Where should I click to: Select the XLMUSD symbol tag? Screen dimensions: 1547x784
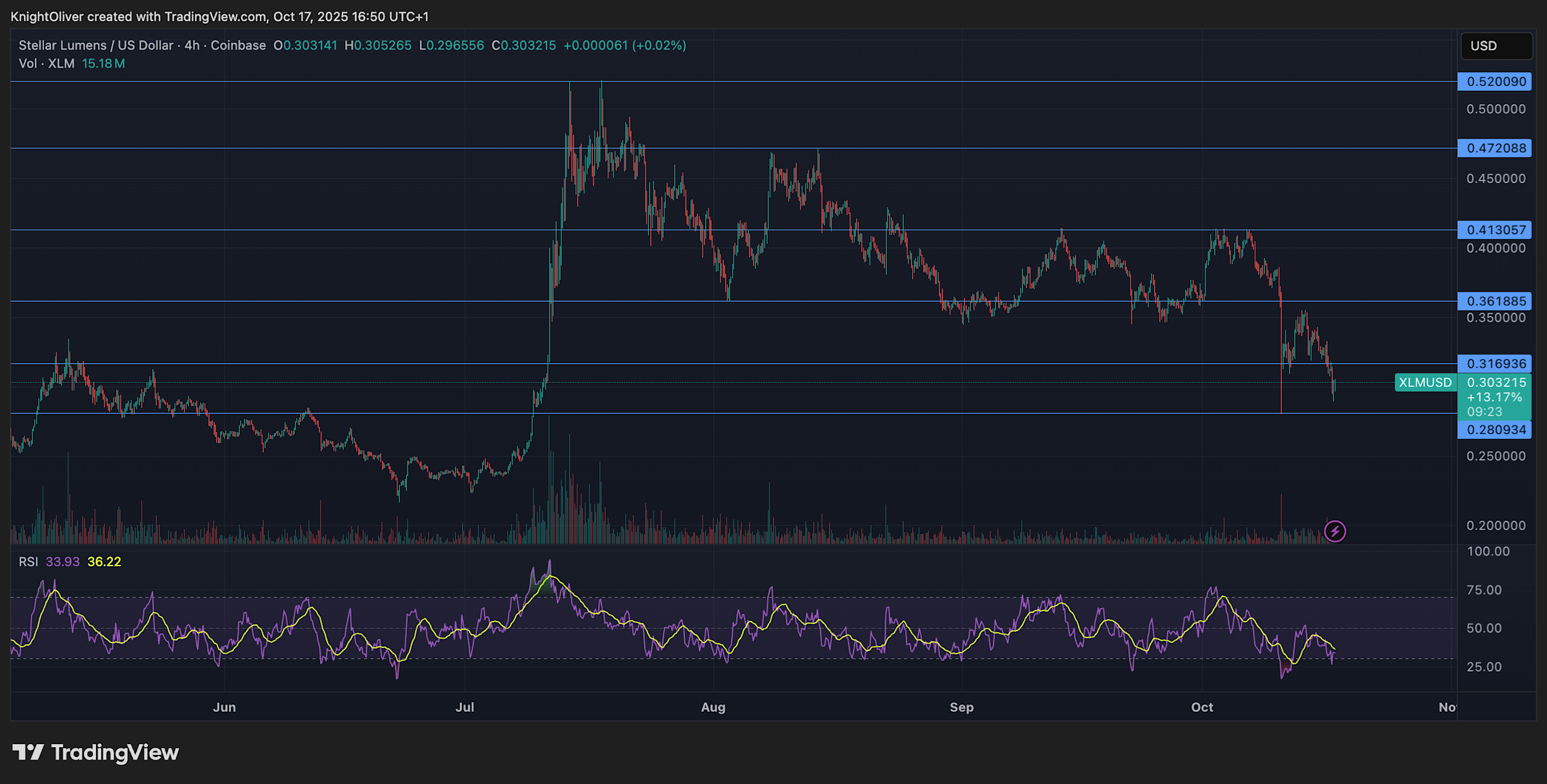(x=1425, y=382)
